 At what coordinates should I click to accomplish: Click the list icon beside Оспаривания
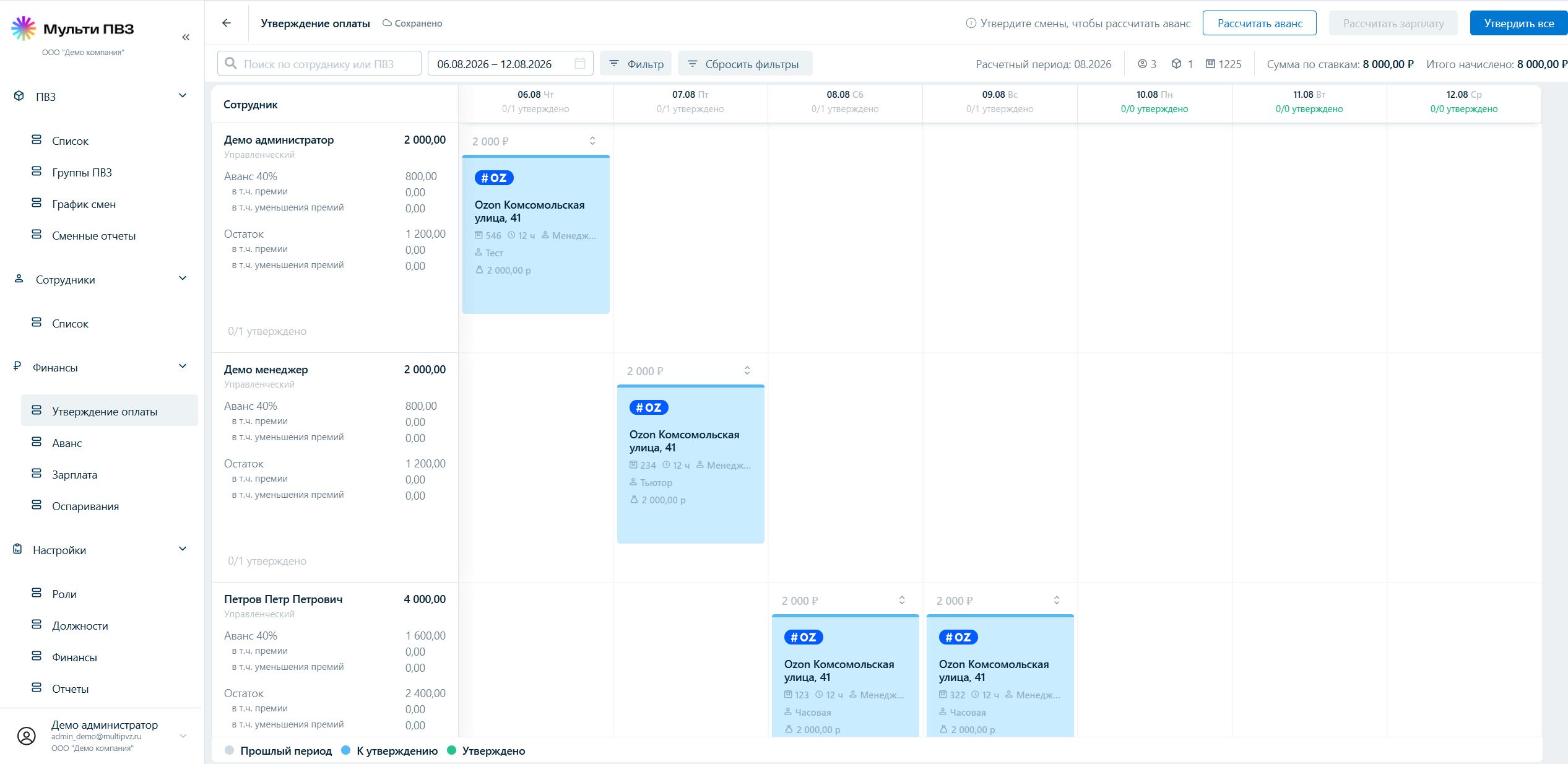point(37,505)
